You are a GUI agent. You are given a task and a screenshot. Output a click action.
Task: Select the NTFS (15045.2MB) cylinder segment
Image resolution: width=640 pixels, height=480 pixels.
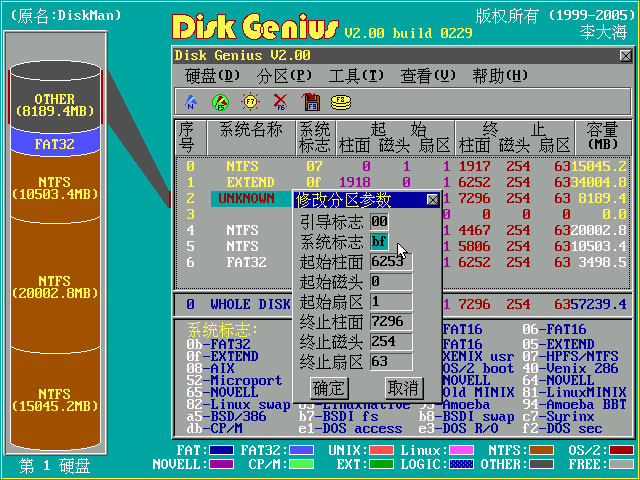tap(55, 400)
